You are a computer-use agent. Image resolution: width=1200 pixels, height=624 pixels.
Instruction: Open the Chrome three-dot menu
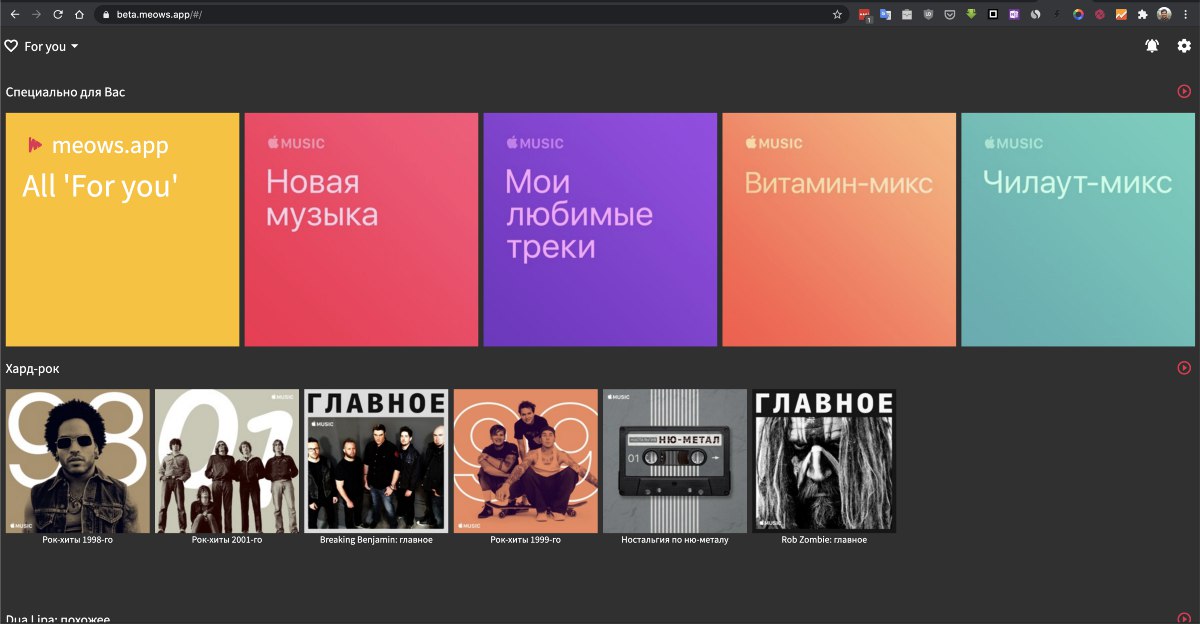point(1185,15)
